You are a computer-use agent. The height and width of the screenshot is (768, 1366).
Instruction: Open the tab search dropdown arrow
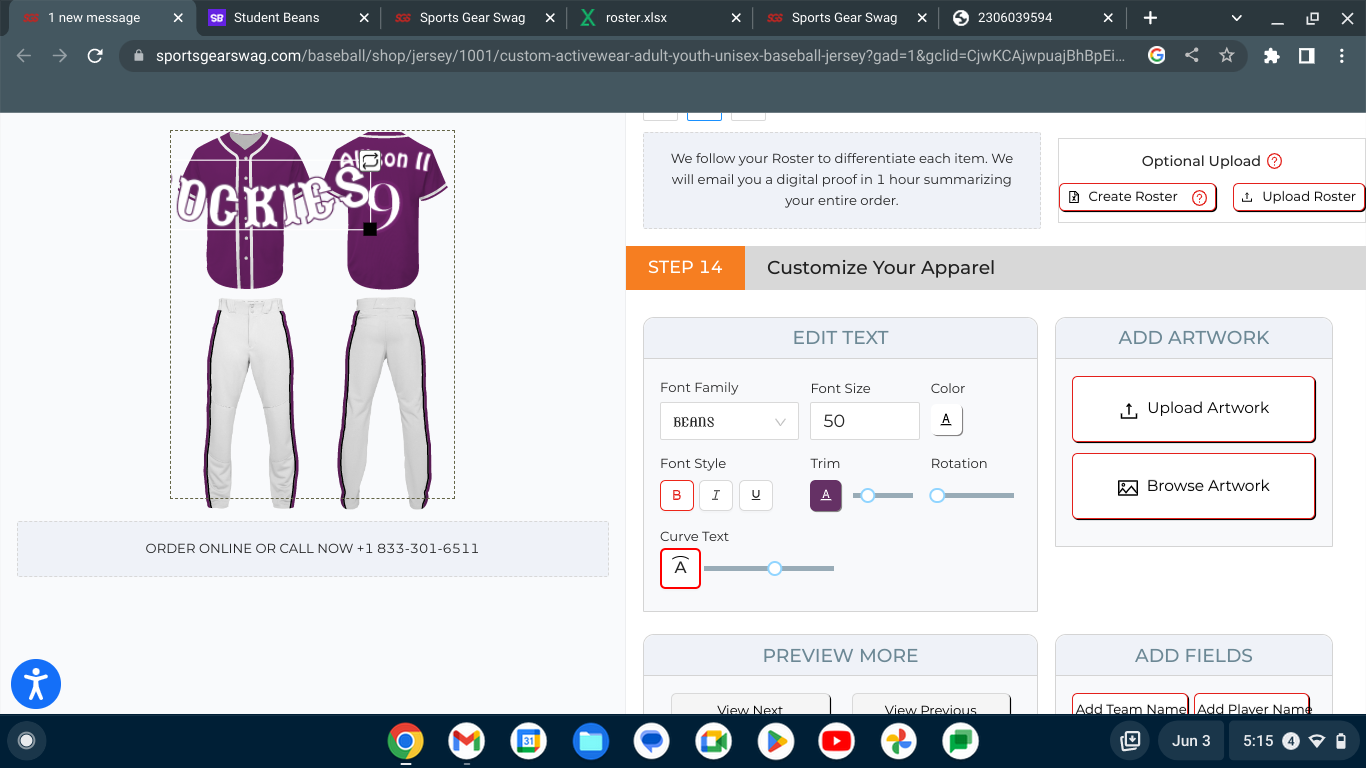[x=1237, y=18]
